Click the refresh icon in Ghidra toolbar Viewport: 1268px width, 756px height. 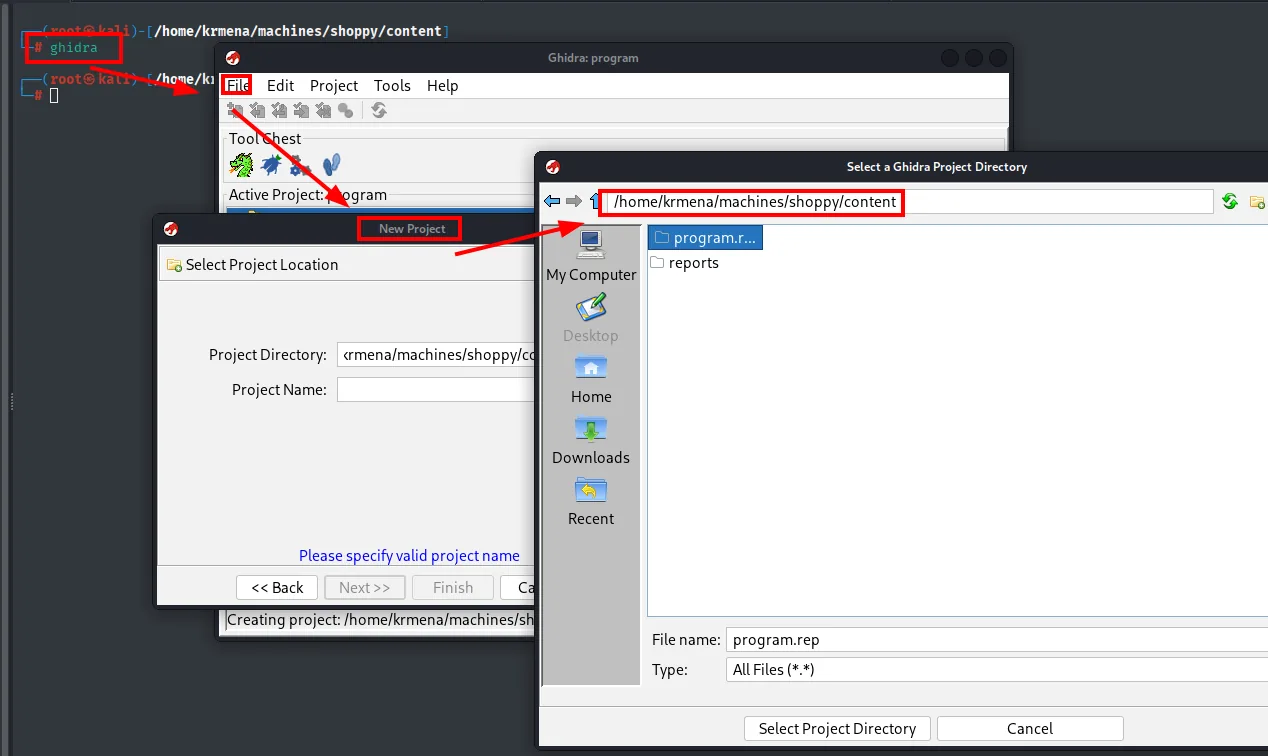tap(379, 110)
